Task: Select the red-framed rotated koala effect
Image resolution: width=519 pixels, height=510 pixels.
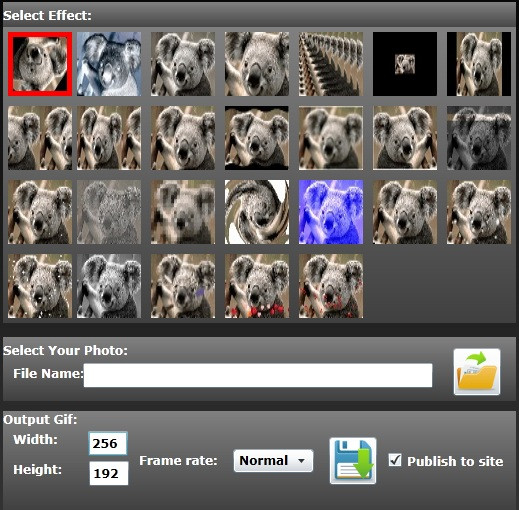Action: tap(40, 64)
